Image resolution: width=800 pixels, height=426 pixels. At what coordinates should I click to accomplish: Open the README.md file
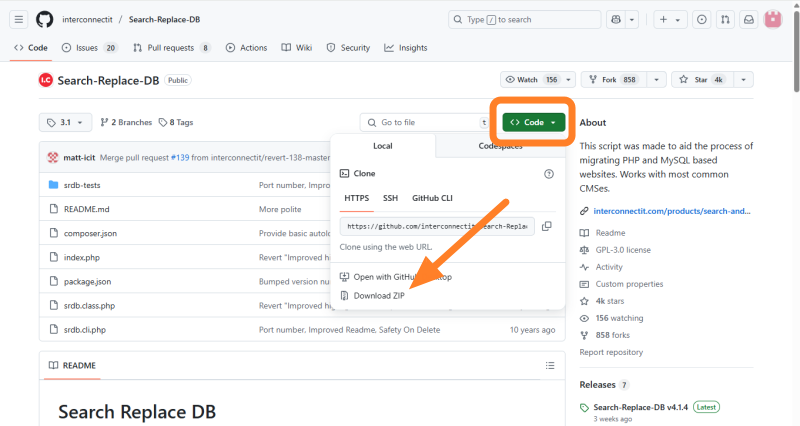87,209
